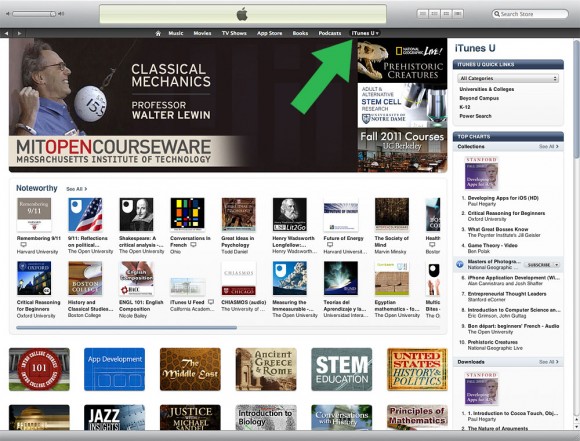Click the forward navigation arrow
This screenshot has height=441, width=580.
[19, 33]
